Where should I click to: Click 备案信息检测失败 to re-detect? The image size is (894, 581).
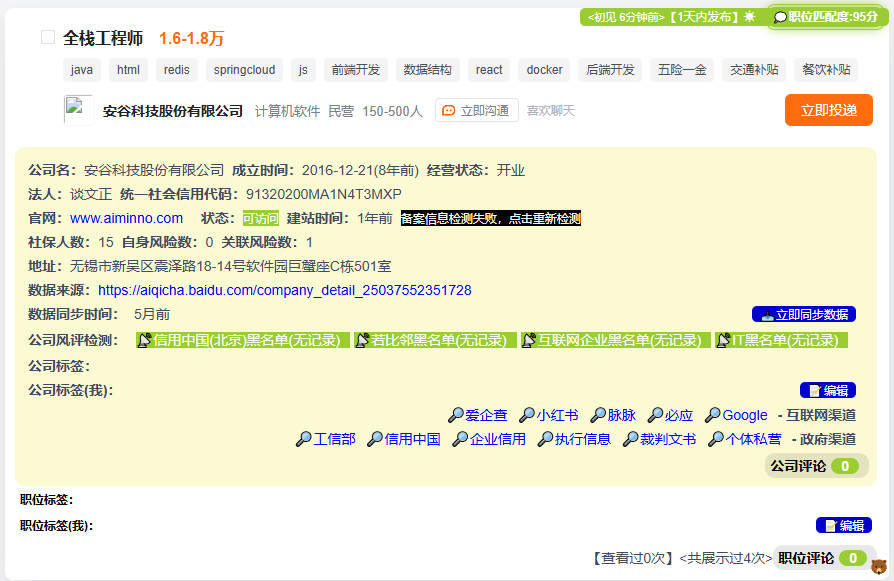[490, 218]
